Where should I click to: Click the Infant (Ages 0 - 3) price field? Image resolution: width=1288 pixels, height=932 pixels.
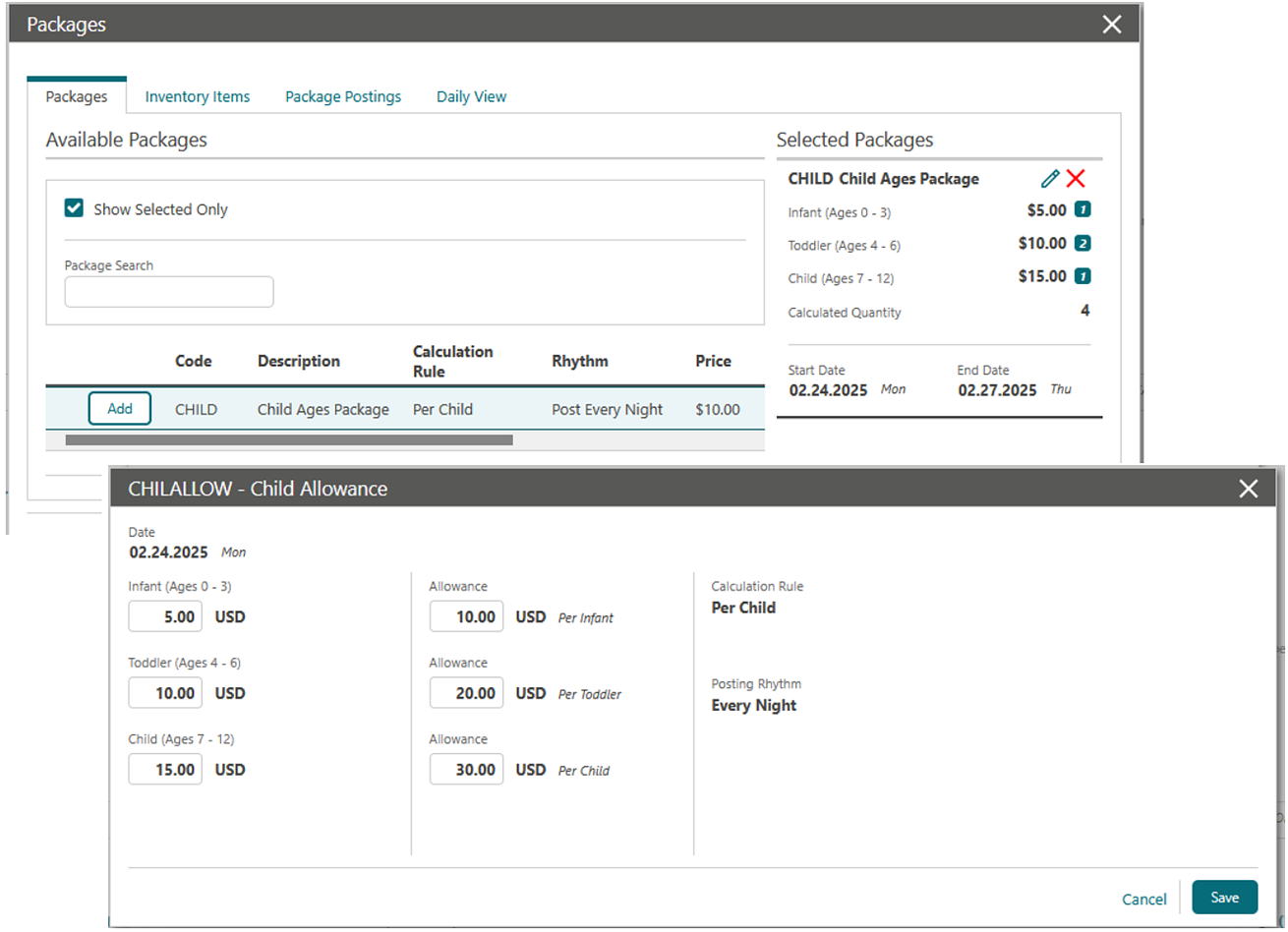tap(165, 616)
